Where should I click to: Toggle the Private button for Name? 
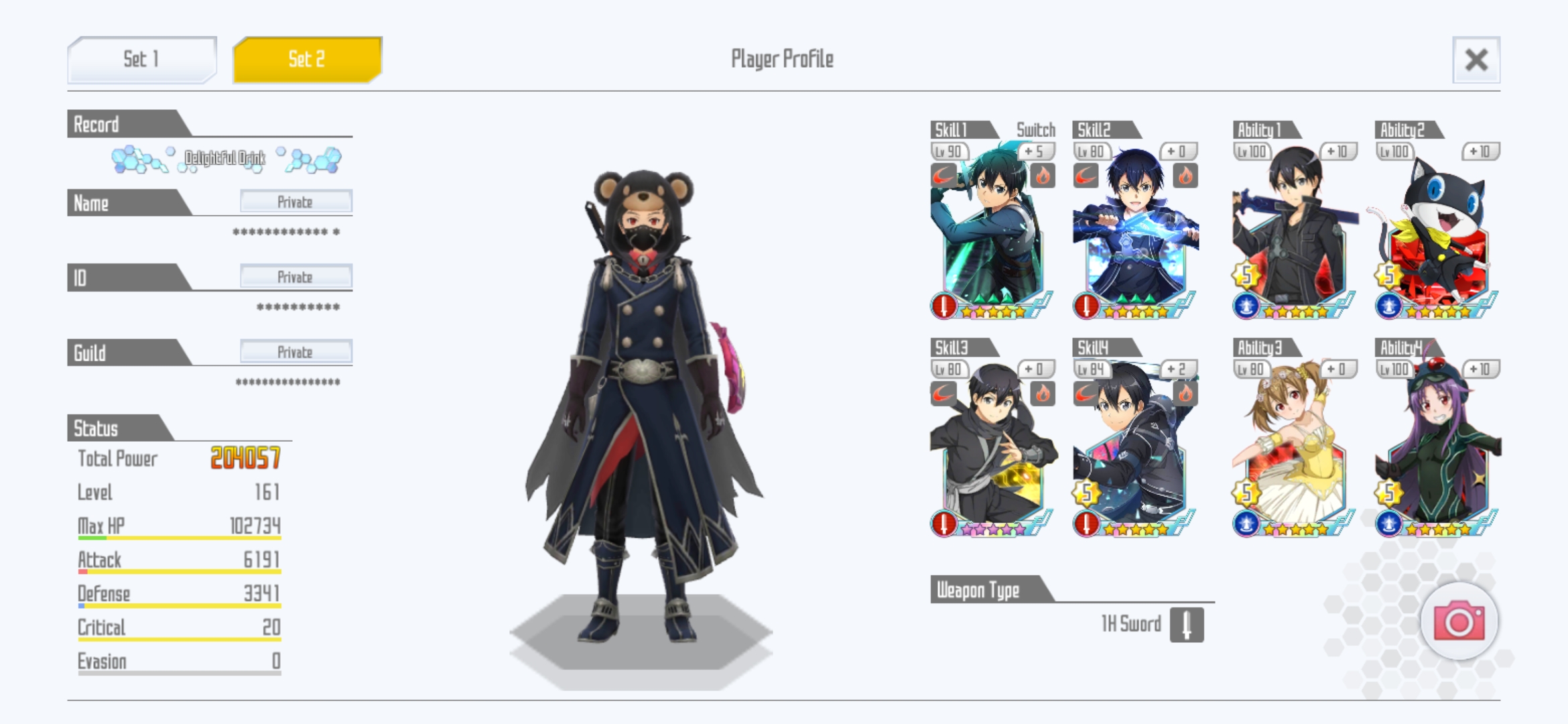[296, 202]
